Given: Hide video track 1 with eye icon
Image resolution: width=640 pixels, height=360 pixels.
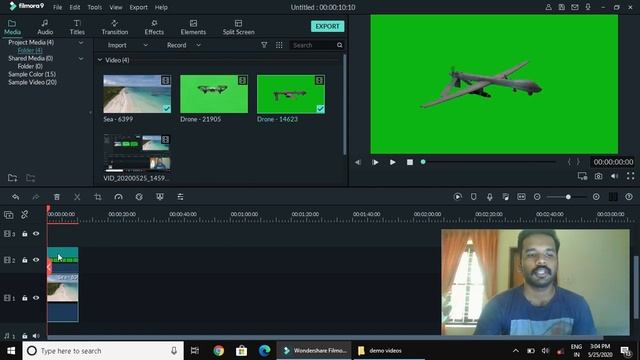Looking at the screenshot, I should tap(36, 298).
